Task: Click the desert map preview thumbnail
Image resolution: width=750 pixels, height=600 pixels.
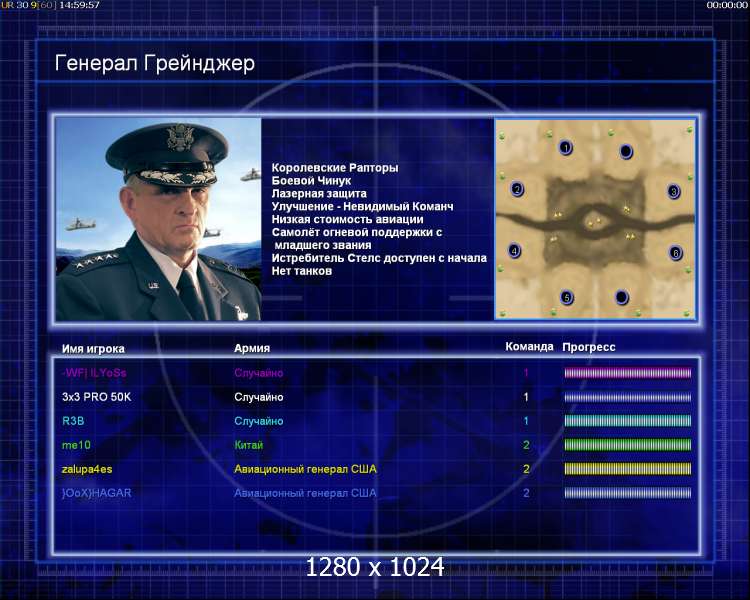Action: click(595, 219)
